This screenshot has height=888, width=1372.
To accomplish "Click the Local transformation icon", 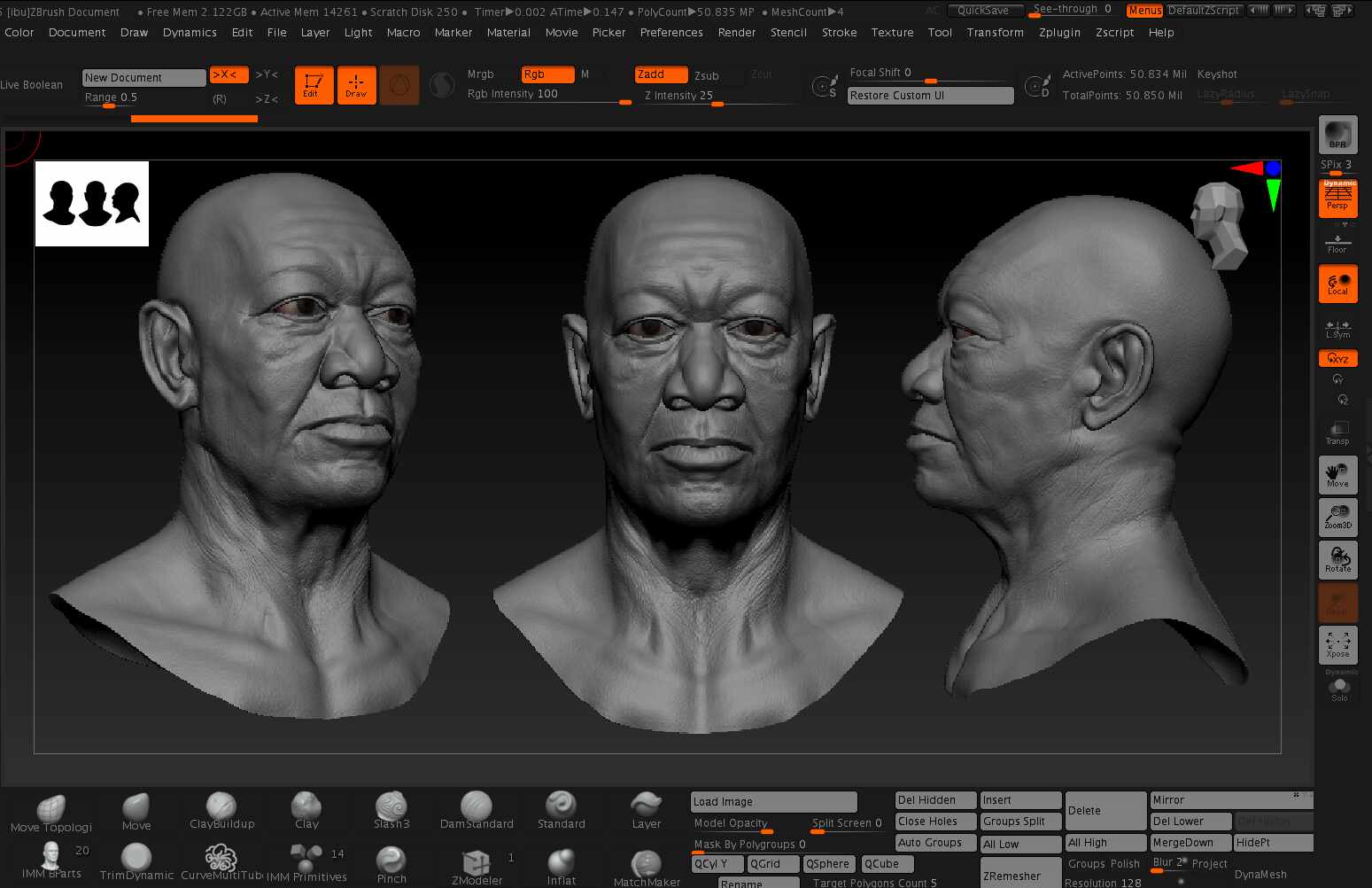I will click(1337, 284).
